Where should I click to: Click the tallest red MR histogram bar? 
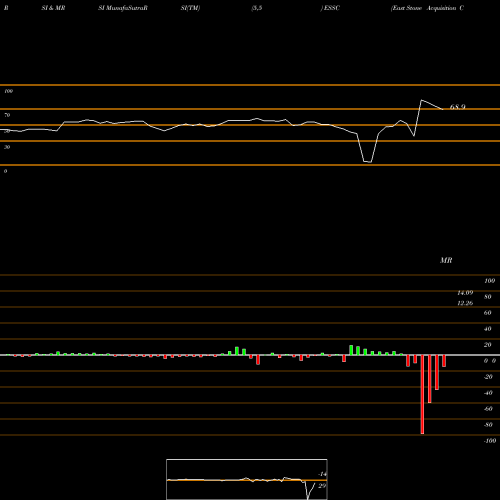(422, 394)
